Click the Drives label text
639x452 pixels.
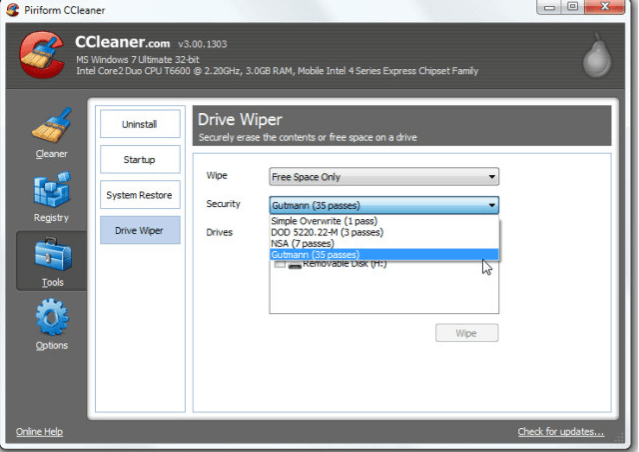click(x=219, y=232)
